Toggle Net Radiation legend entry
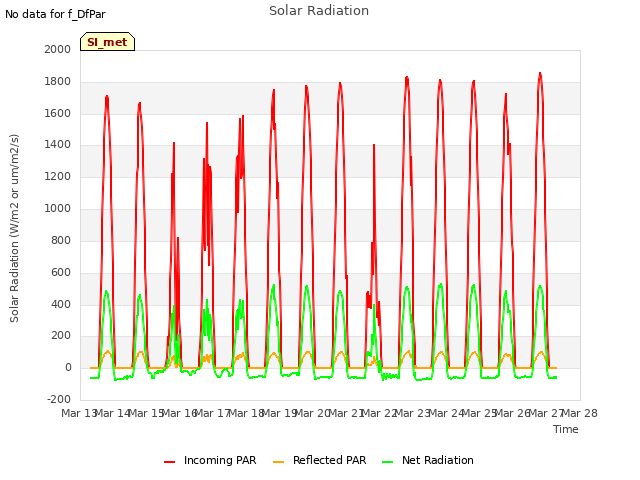This screenshot has height=480, width=640. click(x=428, y=460)
